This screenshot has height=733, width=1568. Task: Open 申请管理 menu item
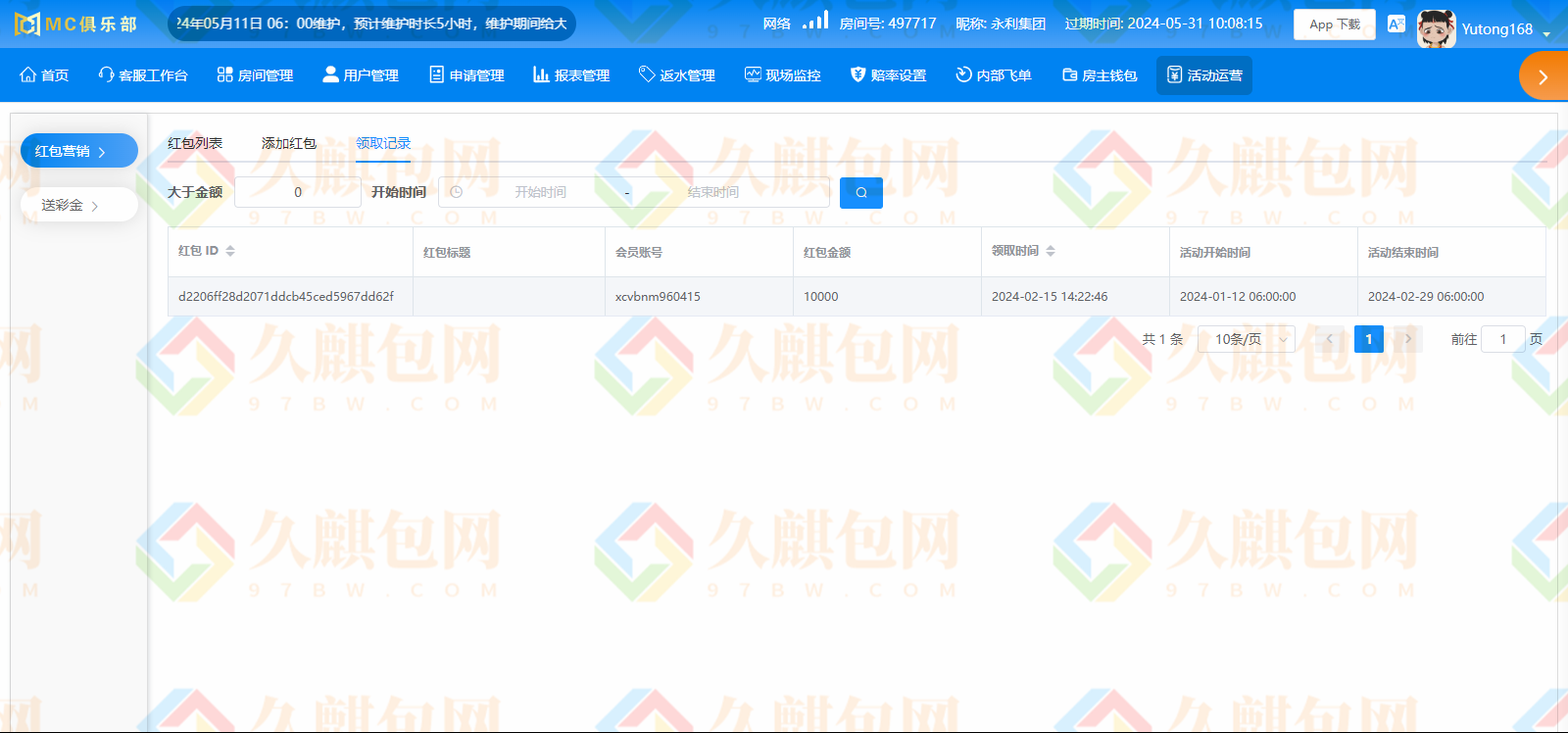[466, 75]
